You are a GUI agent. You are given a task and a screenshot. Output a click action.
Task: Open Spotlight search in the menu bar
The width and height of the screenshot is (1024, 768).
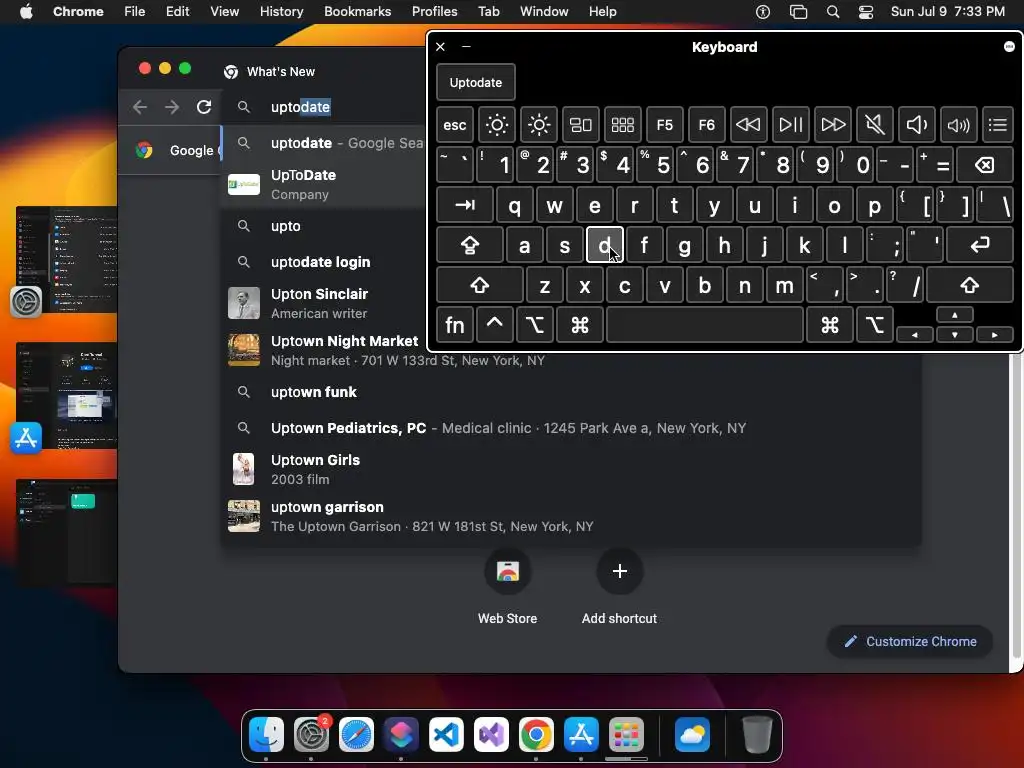[833, 12]
